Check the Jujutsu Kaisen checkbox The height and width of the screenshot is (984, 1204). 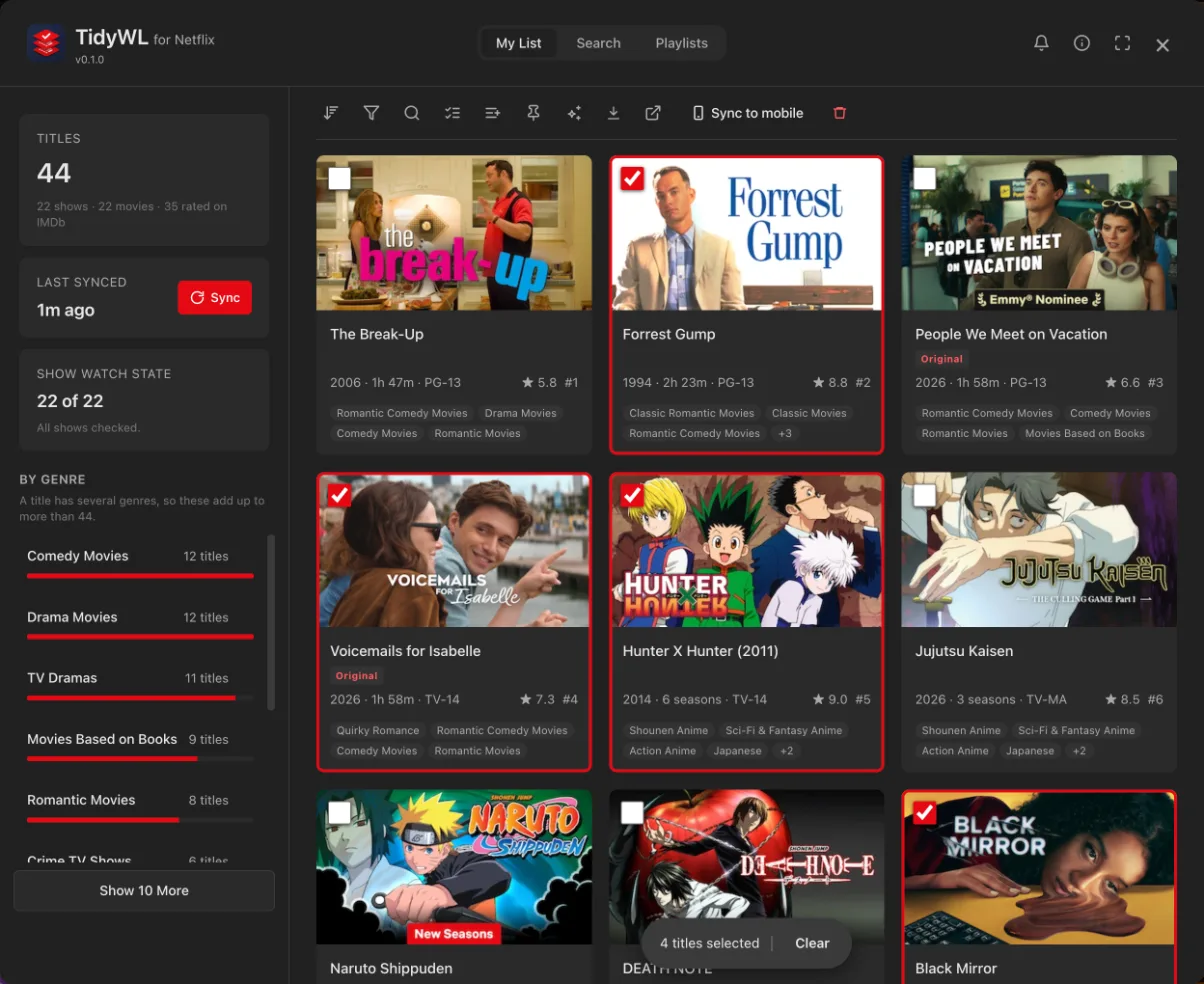[x=925, y=495]
